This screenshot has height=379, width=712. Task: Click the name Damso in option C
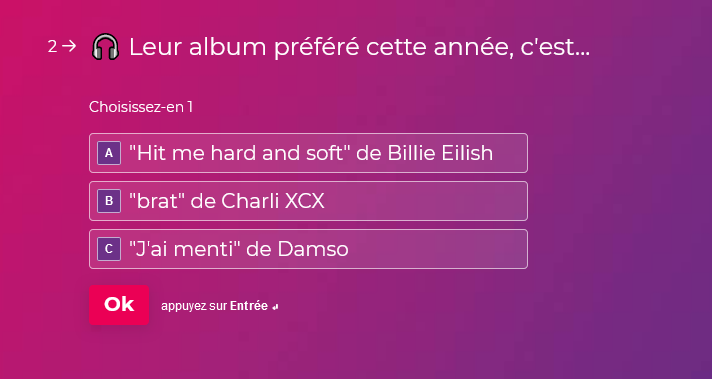[313, 250]
